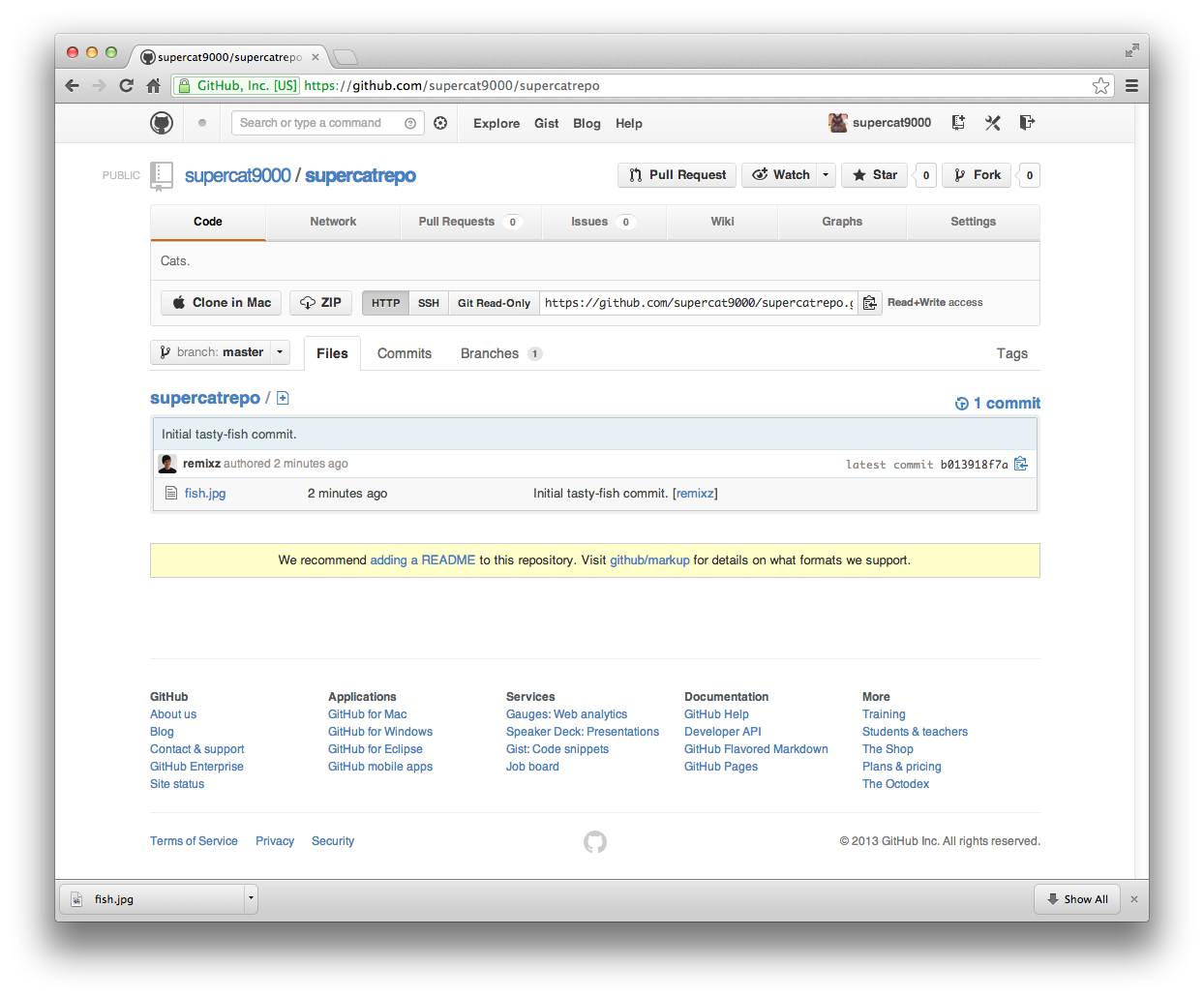Viewport: 1204px width, 998px height.
Task: Click Explore in the header
Action: (497, 123)
